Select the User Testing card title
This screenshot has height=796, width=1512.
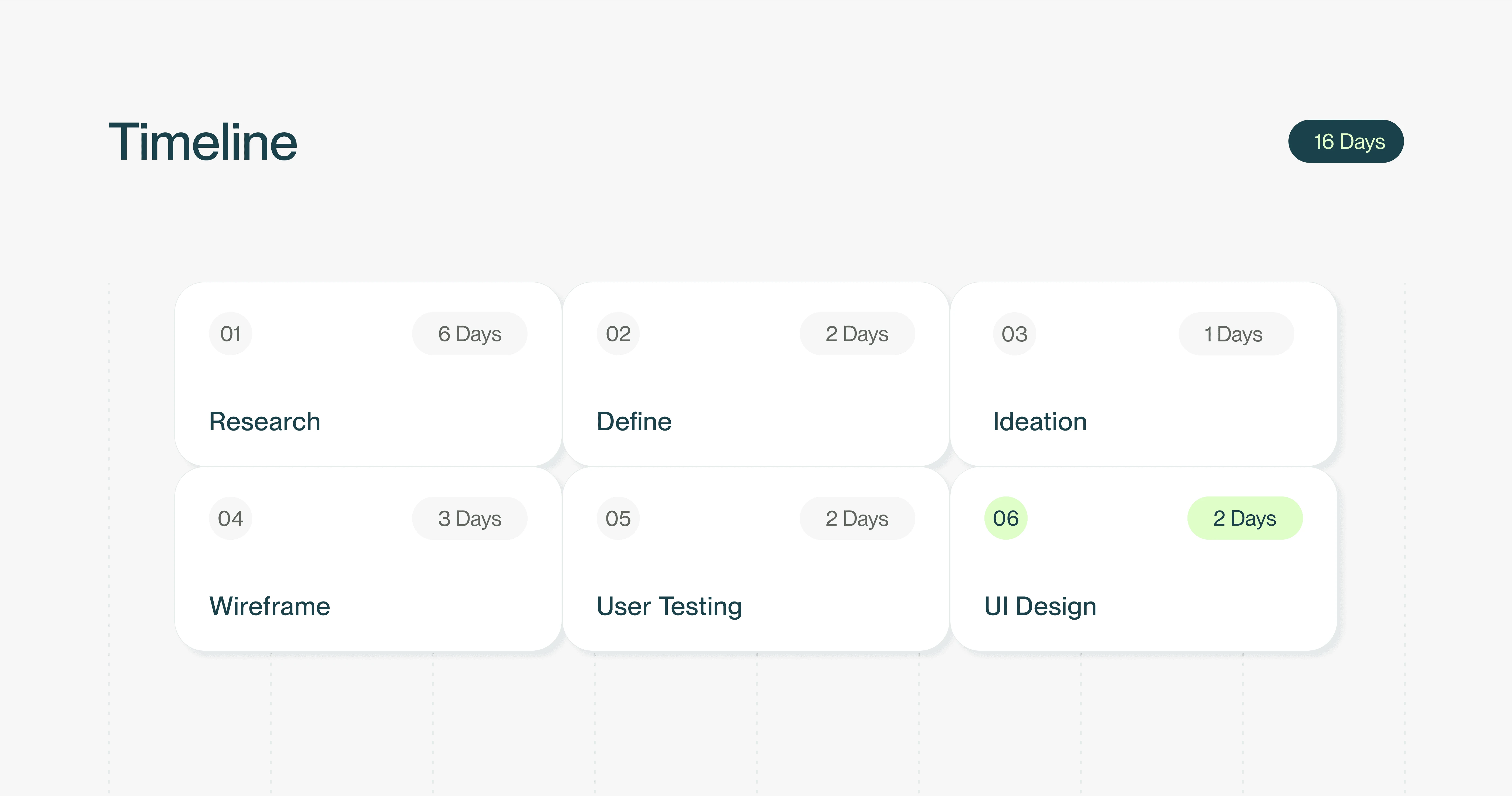669,606
